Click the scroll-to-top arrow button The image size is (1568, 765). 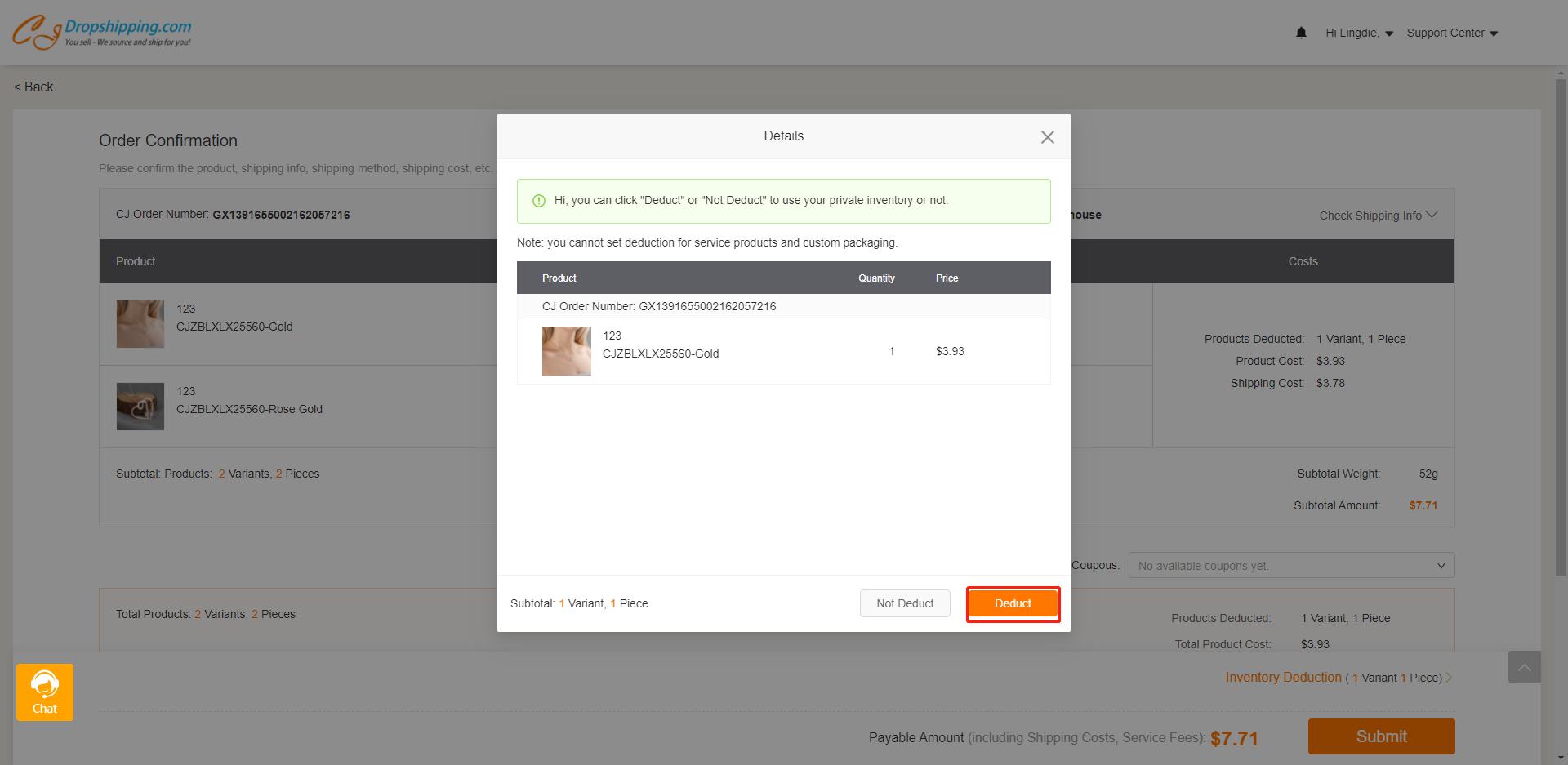click(1524, 667)
